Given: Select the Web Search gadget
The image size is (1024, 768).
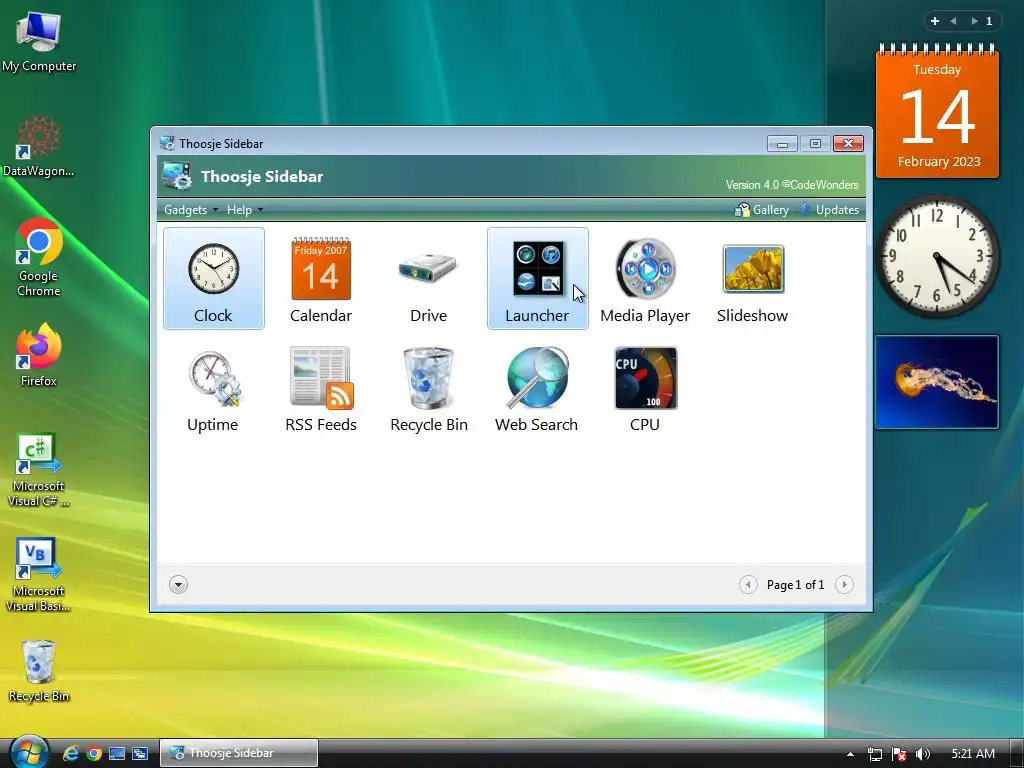Looking at the screenshot, I should pos(537,389).
